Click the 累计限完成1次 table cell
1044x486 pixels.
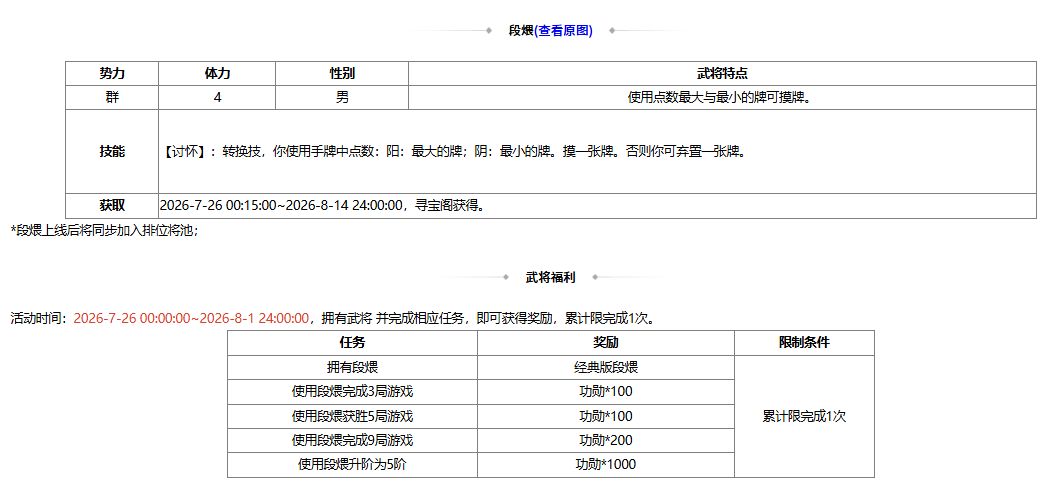pyautogui.click(x=804, y=417)
